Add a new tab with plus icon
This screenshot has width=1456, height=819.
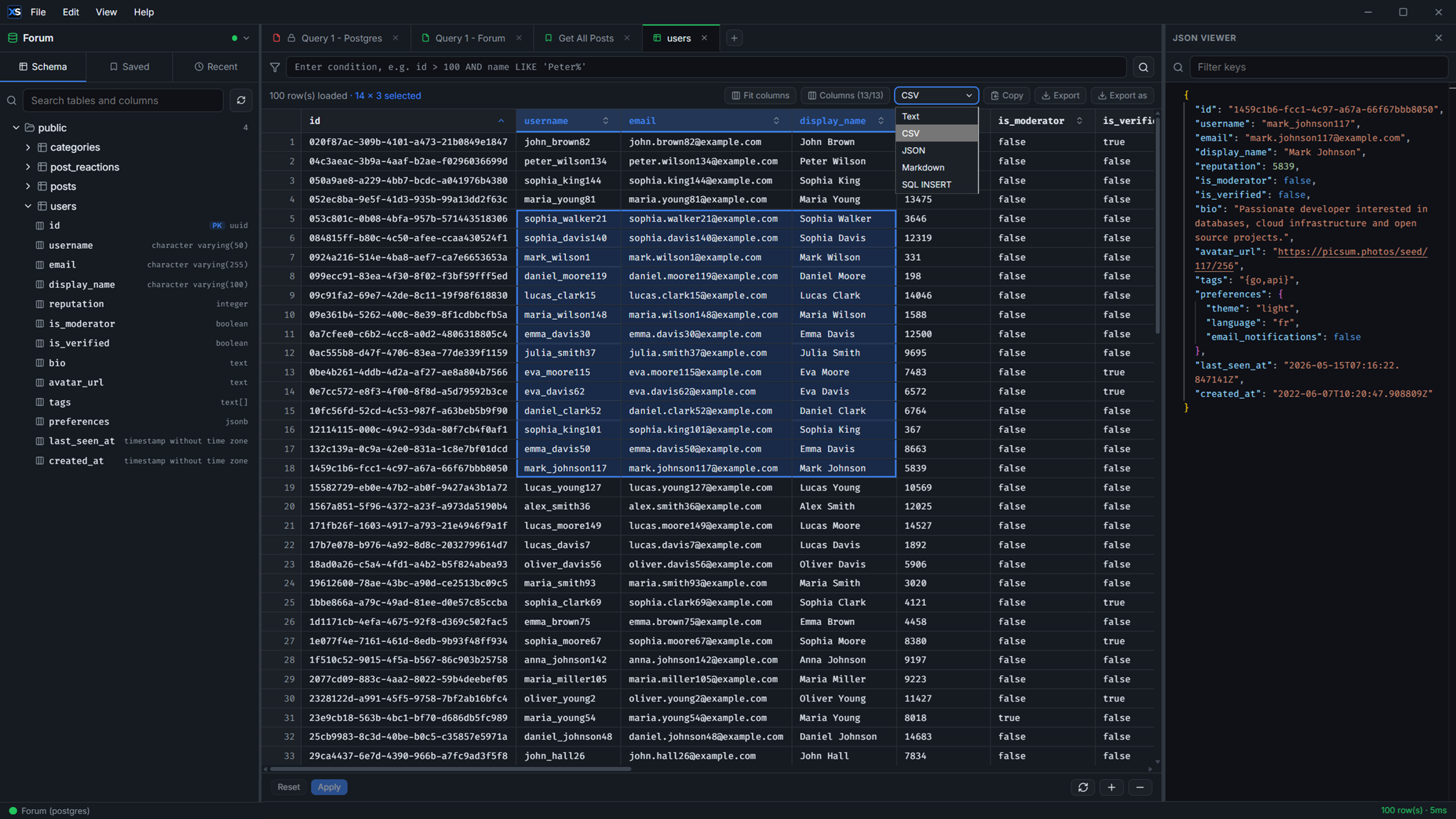(734, 38)
